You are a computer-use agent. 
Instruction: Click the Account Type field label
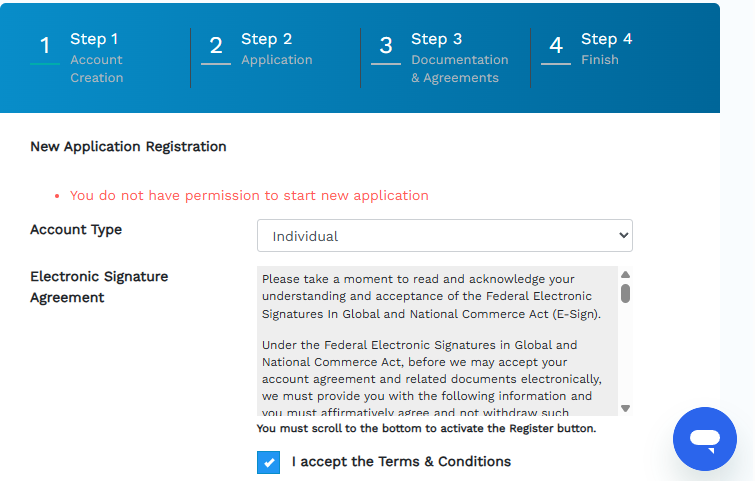[76, 230]
